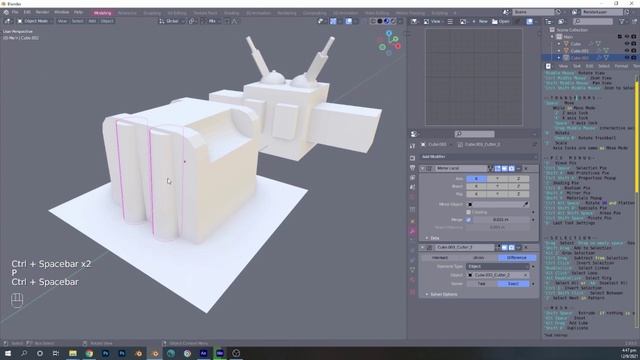Open the Object Data properties tab

point(413,270)
